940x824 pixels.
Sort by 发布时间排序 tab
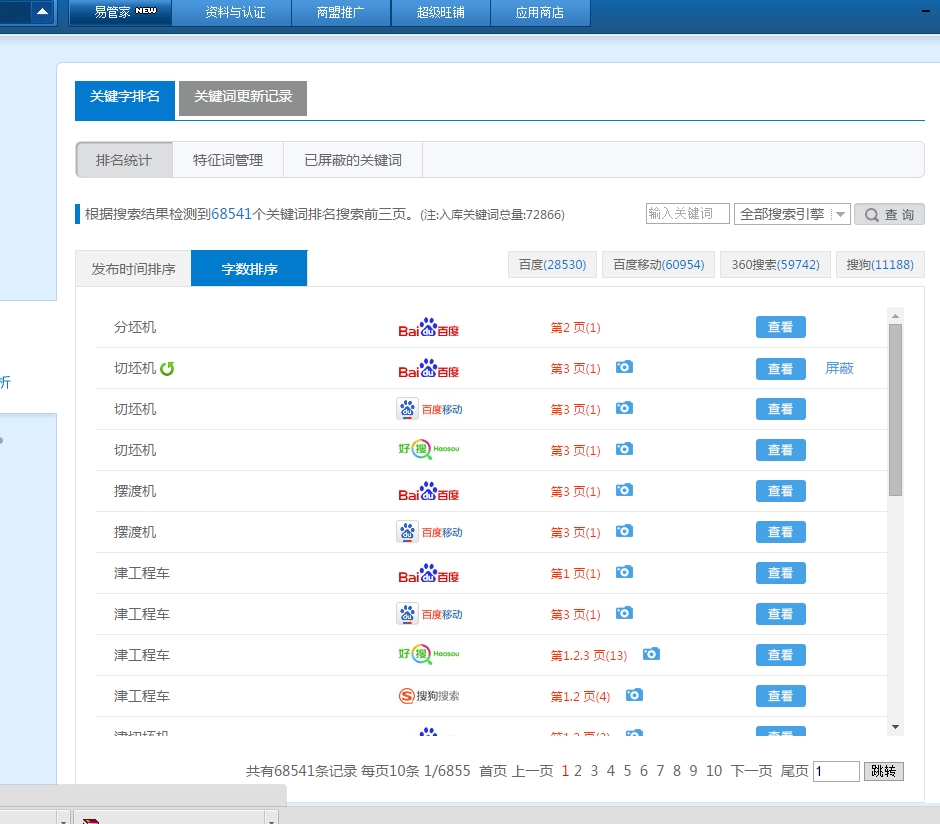[x=133, y=269]
